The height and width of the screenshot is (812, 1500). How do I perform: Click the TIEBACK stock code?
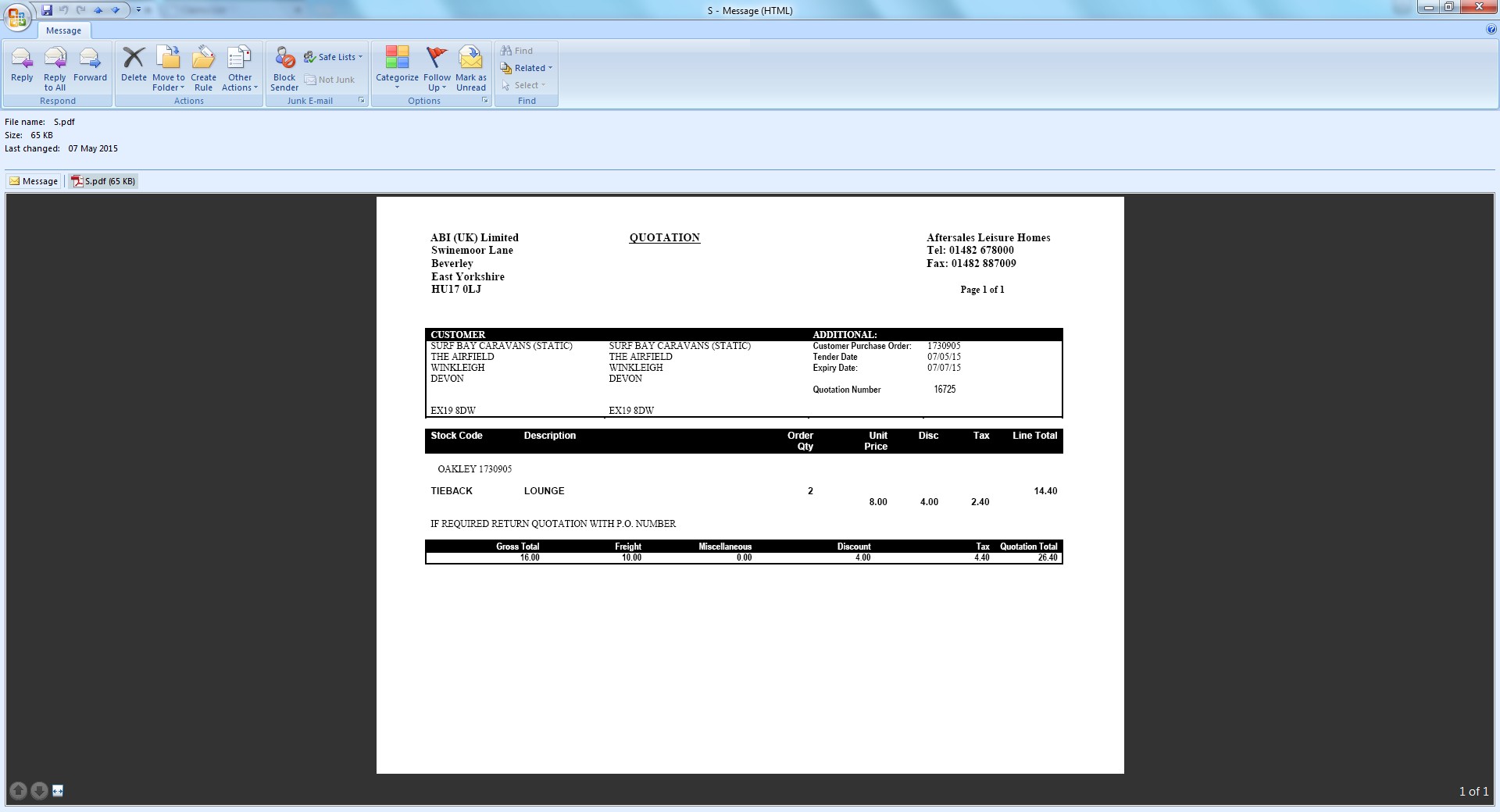pyautogui.click(x=452, y=491)
